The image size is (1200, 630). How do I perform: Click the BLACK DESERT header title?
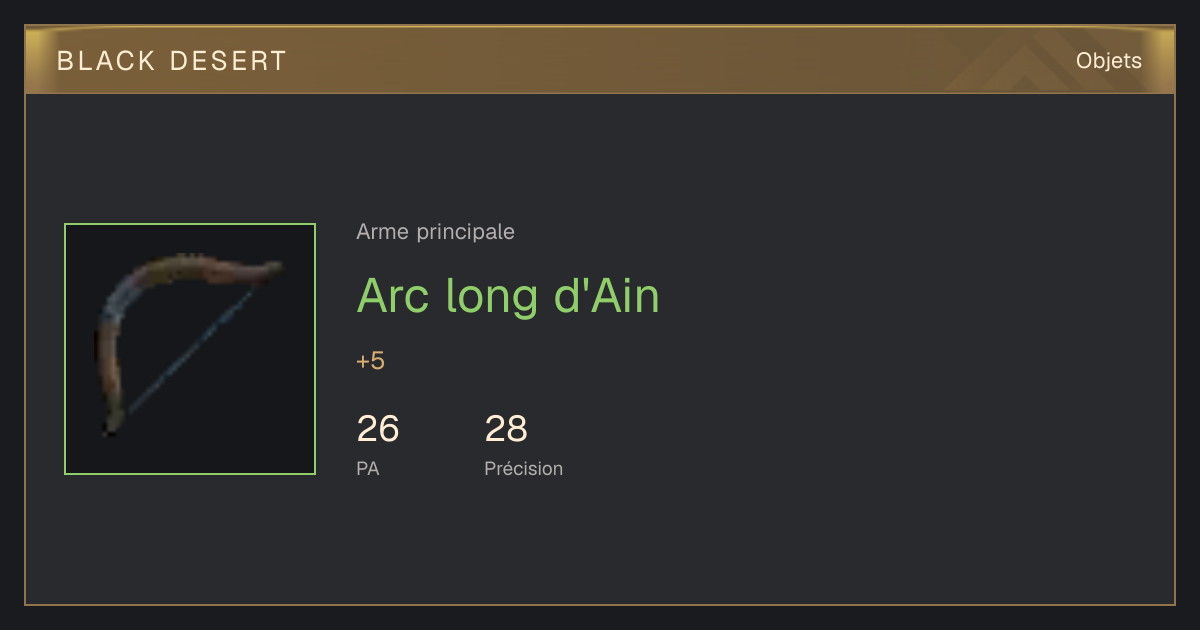pyautogui.click(x=172, y=61)
